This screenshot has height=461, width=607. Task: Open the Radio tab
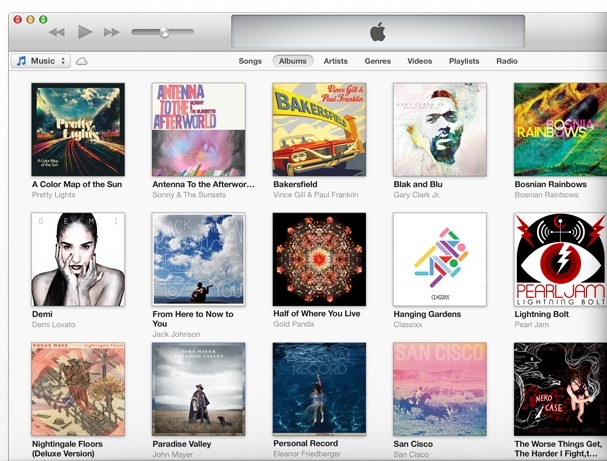tap(507, 61)
